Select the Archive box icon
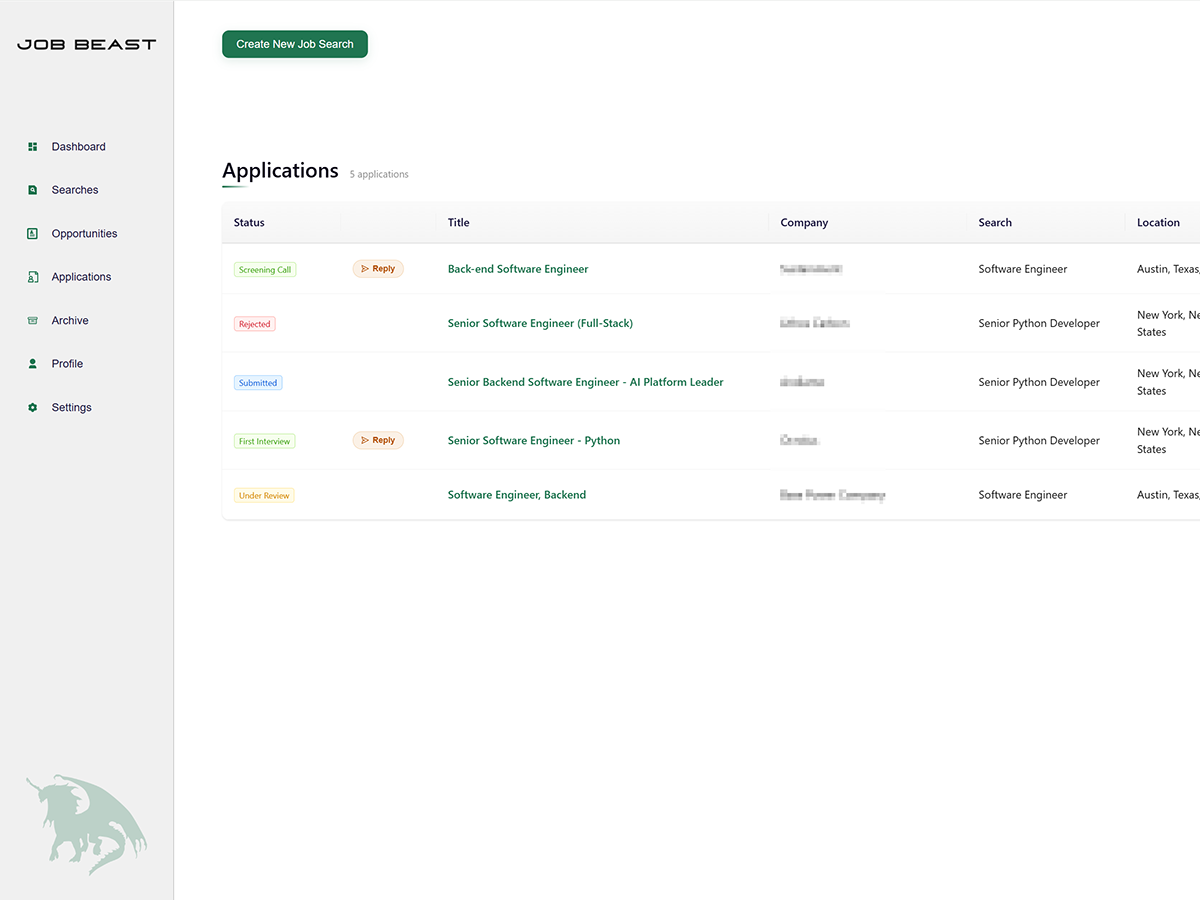 [x=33, y=320]
